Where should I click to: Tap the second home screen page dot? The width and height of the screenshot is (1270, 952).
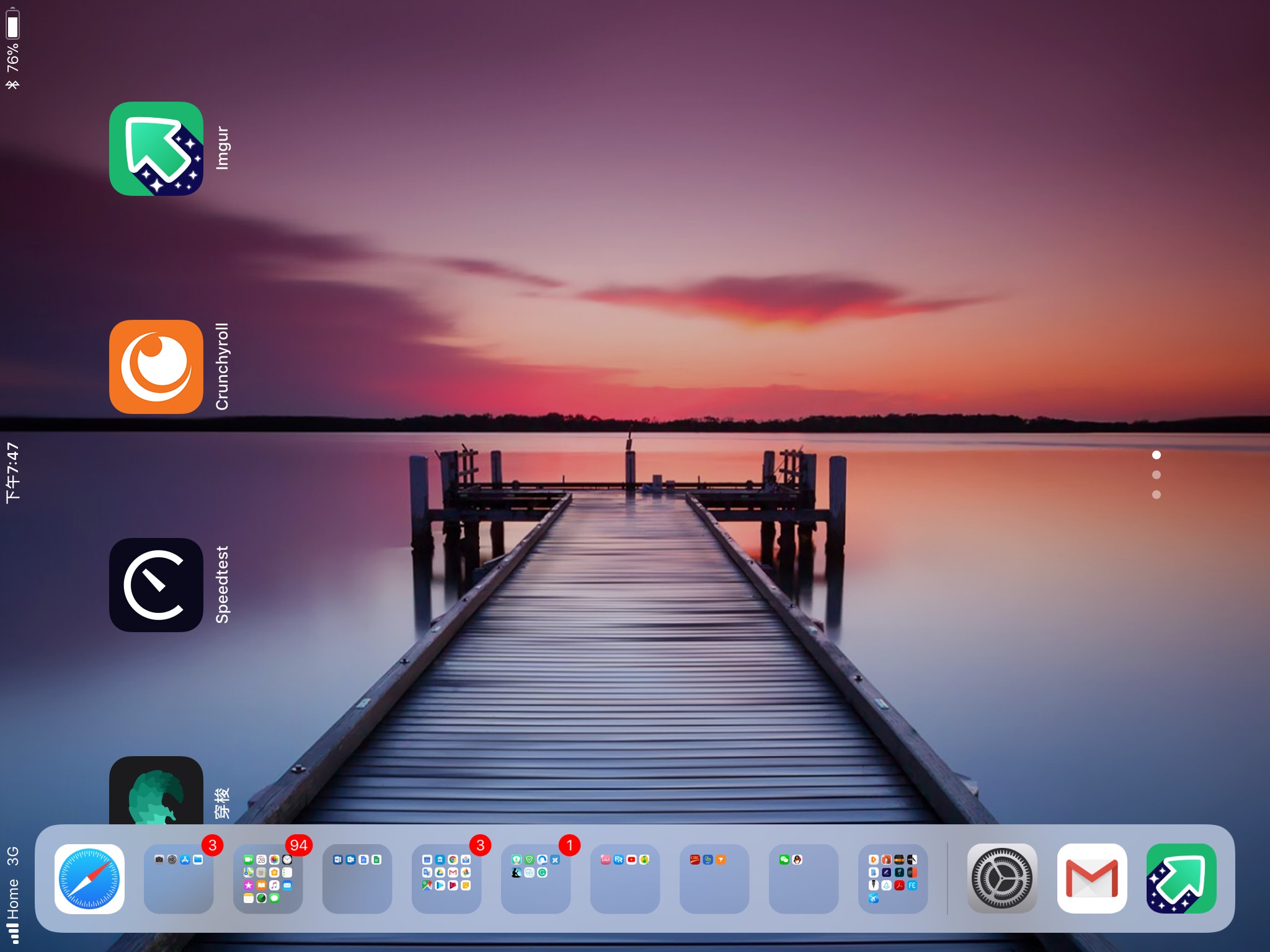coord(1156,475)
